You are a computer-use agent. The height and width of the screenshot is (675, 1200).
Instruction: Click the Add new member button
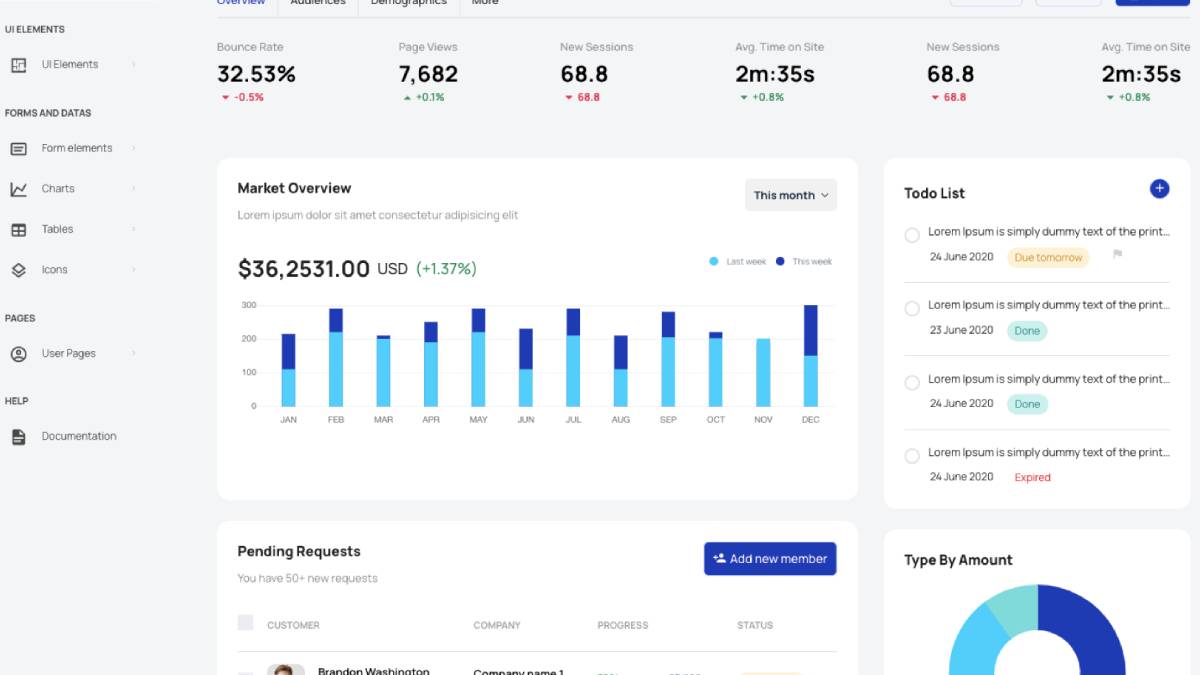770,559
